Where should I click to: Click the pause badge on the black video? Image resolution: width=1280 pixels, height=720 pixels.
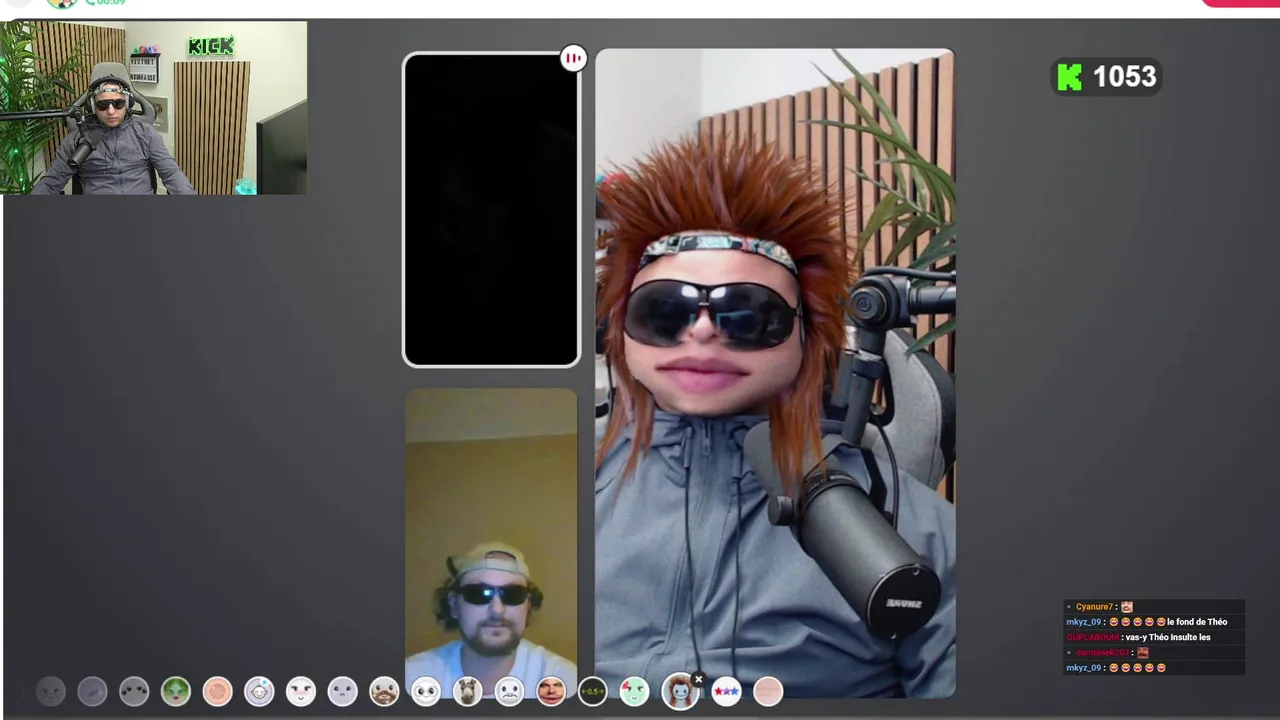click(573, 58)
